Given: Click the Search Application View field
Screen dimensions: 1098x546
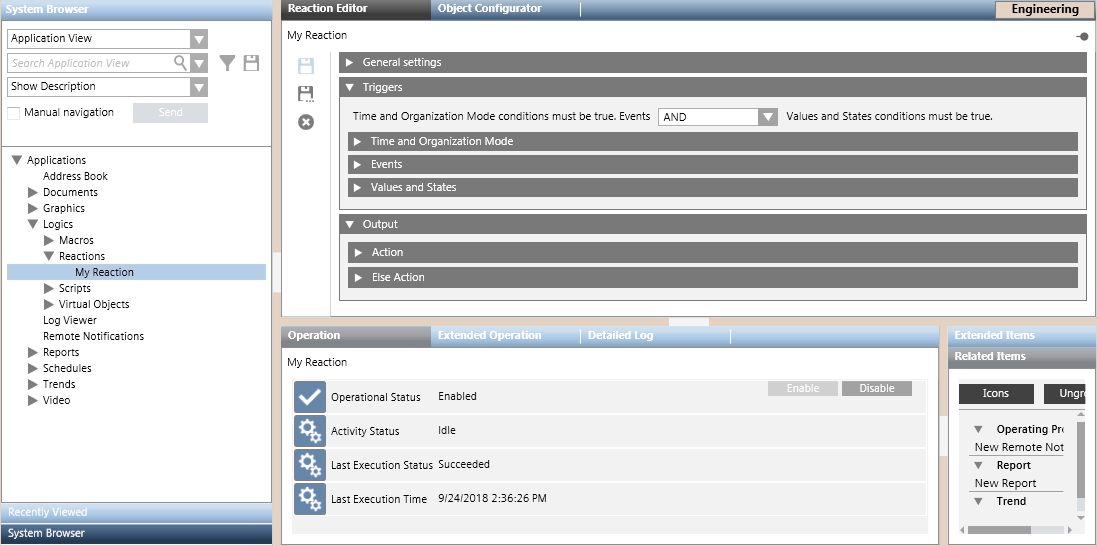Looking at the screenshot, I should pos(90,63).
